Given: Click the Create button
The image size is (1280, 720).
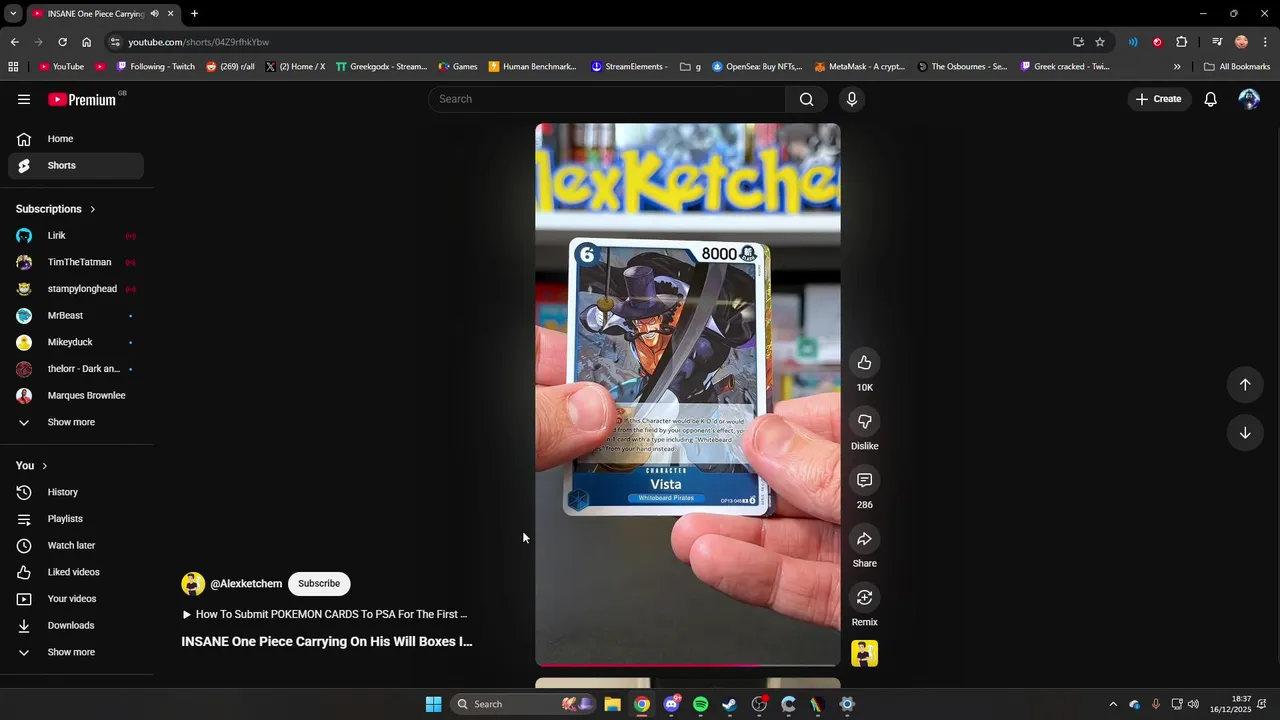Looking at the screenshot, I should point(1158,99).
